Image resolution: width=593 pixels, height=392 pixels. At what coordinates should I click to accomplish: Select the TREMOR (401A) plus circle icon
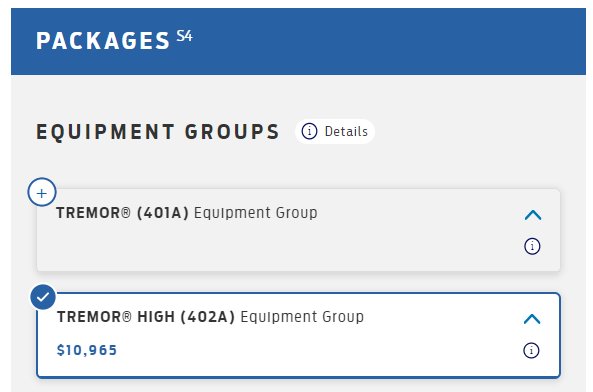click(42, 192)
